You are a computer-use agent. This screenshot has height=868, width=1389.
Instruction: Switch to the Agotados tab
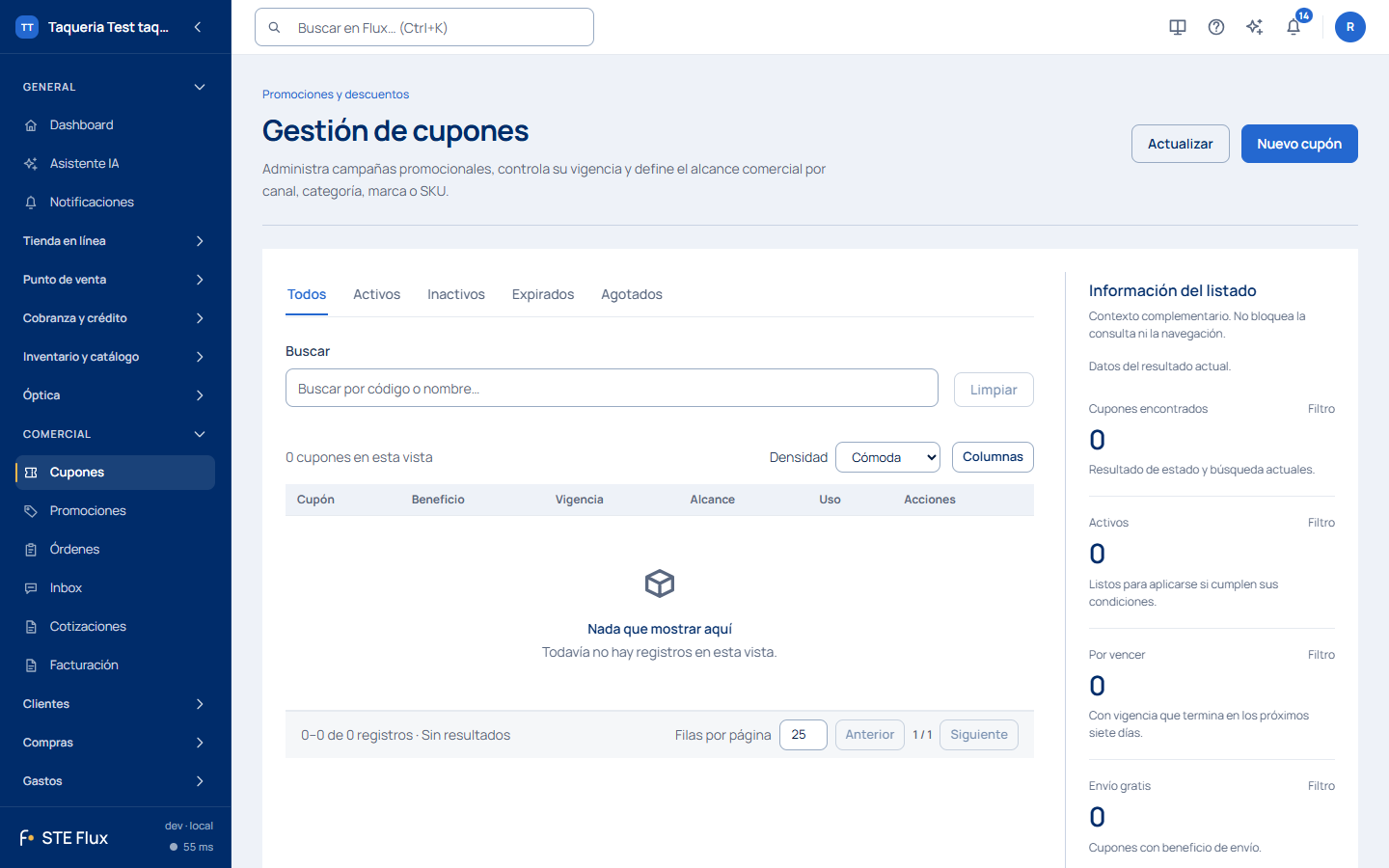(632, 295)
